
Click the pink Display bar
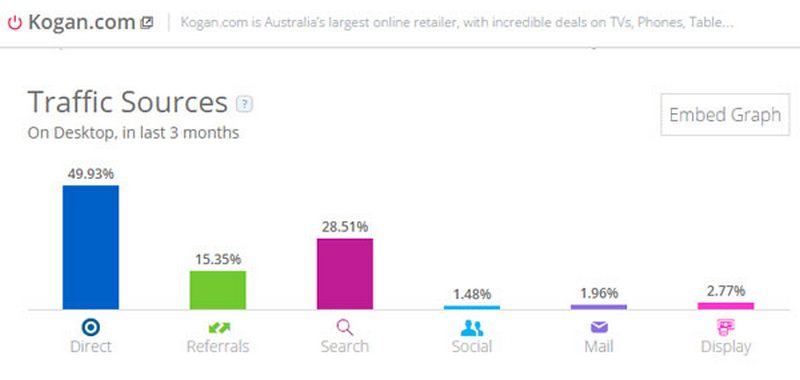coord(726,306)
